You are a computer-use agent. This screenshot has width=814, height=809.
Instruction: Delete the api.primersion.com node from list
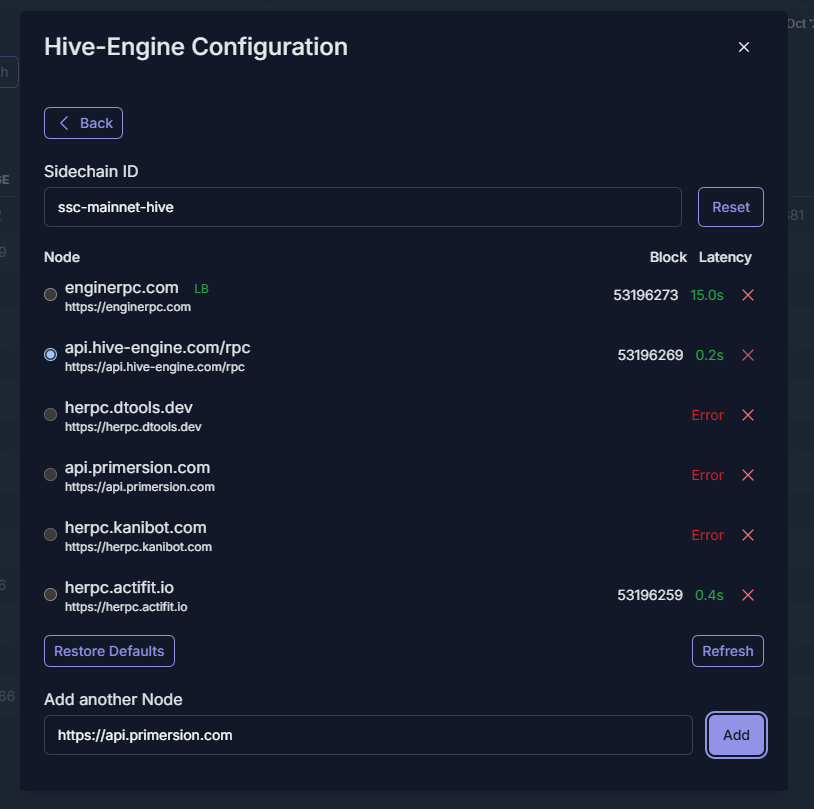click(x=747, y=475)
